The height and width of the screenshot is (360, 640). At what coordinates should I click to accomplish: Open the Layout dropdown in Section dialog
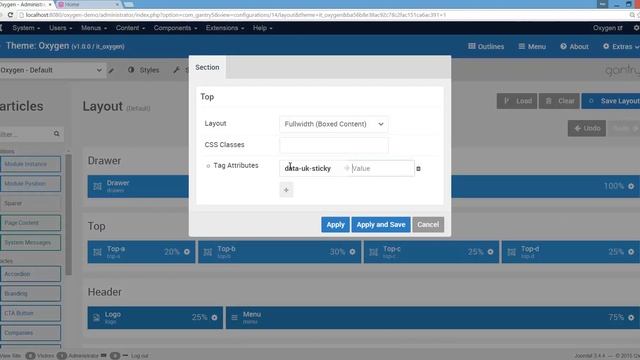[333, 124]
